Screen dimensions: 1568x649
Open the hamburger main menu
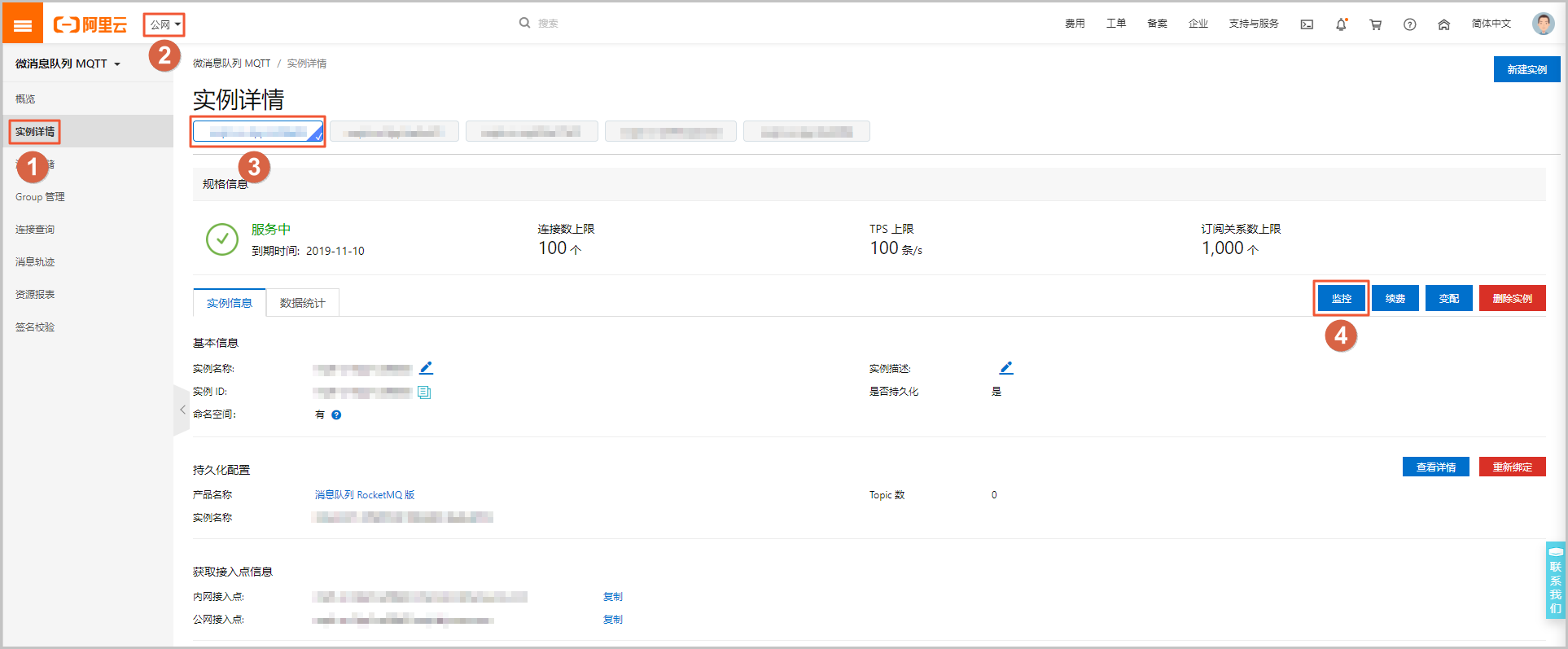23,24
